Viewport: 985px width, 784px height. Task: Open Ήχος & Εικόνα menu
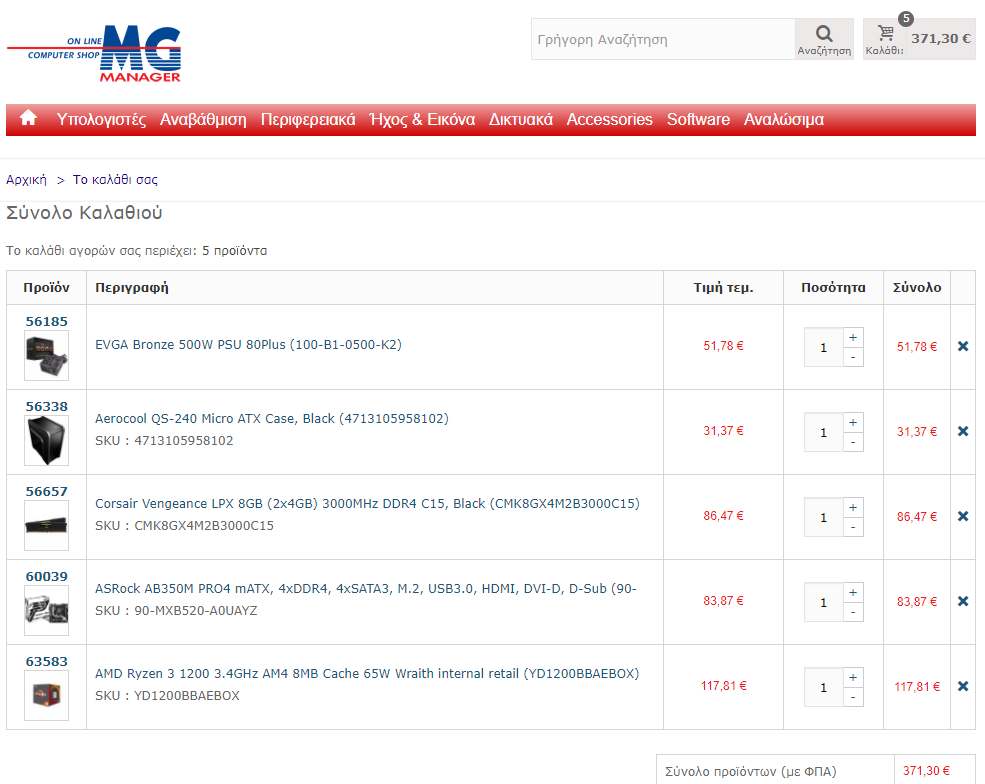[422, 119]
